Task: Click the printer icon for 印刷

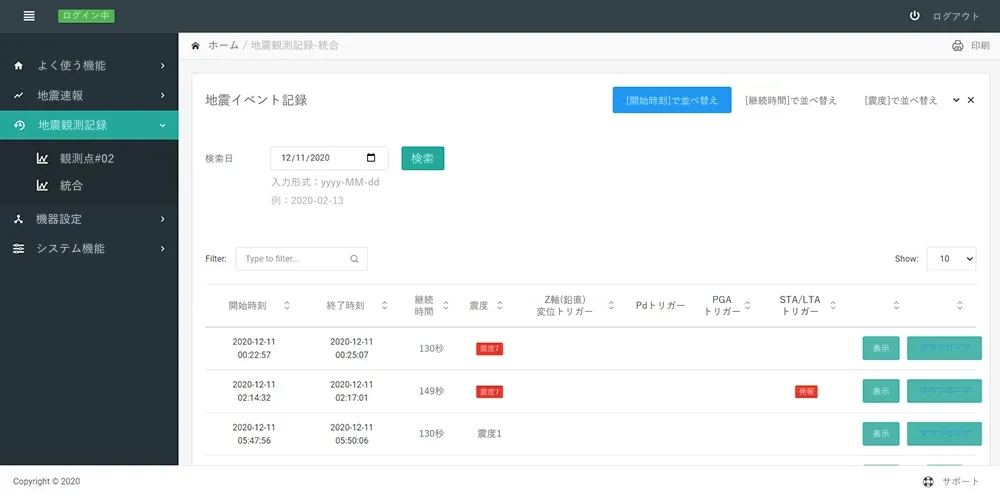Action: [x=957, y=46]
